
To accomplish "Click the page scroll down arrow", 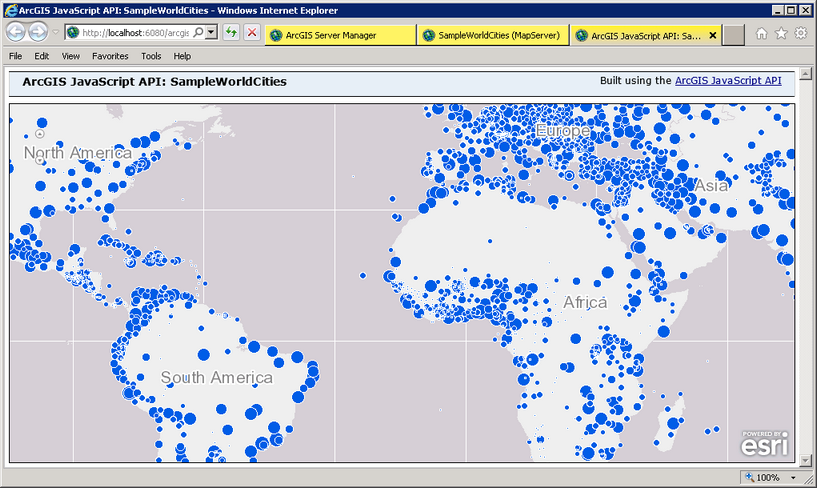I will 806,460.
